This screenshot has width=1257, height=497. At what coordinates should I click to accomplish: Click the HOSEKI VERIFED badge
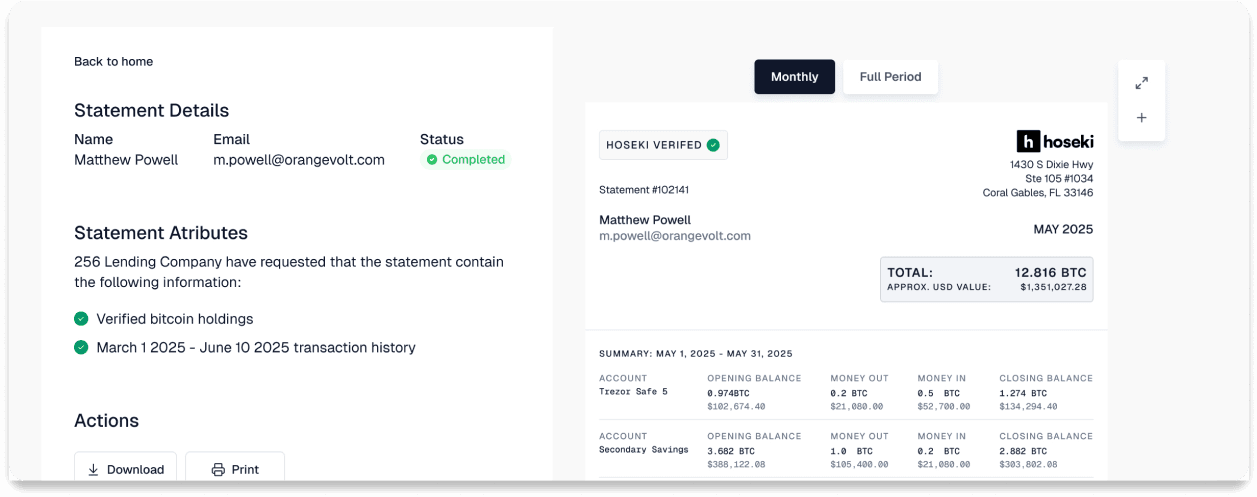pyautogui.click(x=662, y=145)
